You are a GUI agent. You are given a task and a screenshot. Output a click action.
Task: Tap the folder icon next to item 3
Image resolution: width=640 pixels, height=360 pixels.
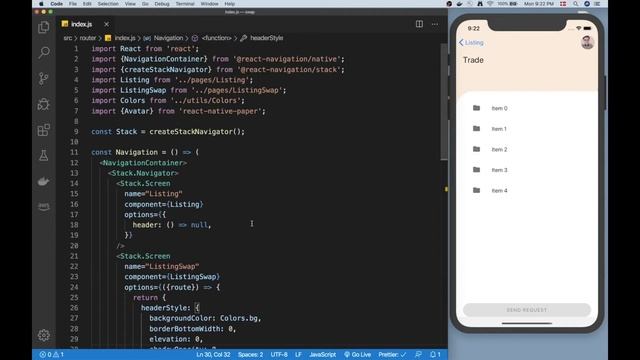476,169
